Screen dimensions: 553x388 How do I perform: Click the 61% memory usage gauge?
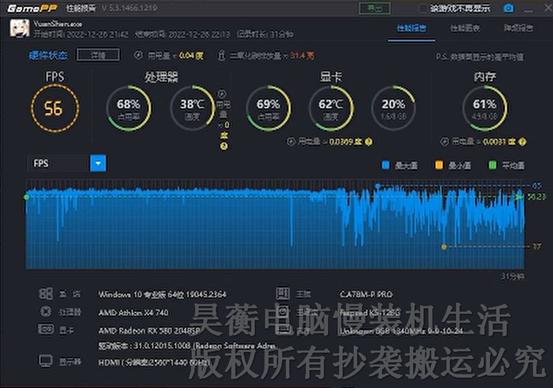point(485,108)
